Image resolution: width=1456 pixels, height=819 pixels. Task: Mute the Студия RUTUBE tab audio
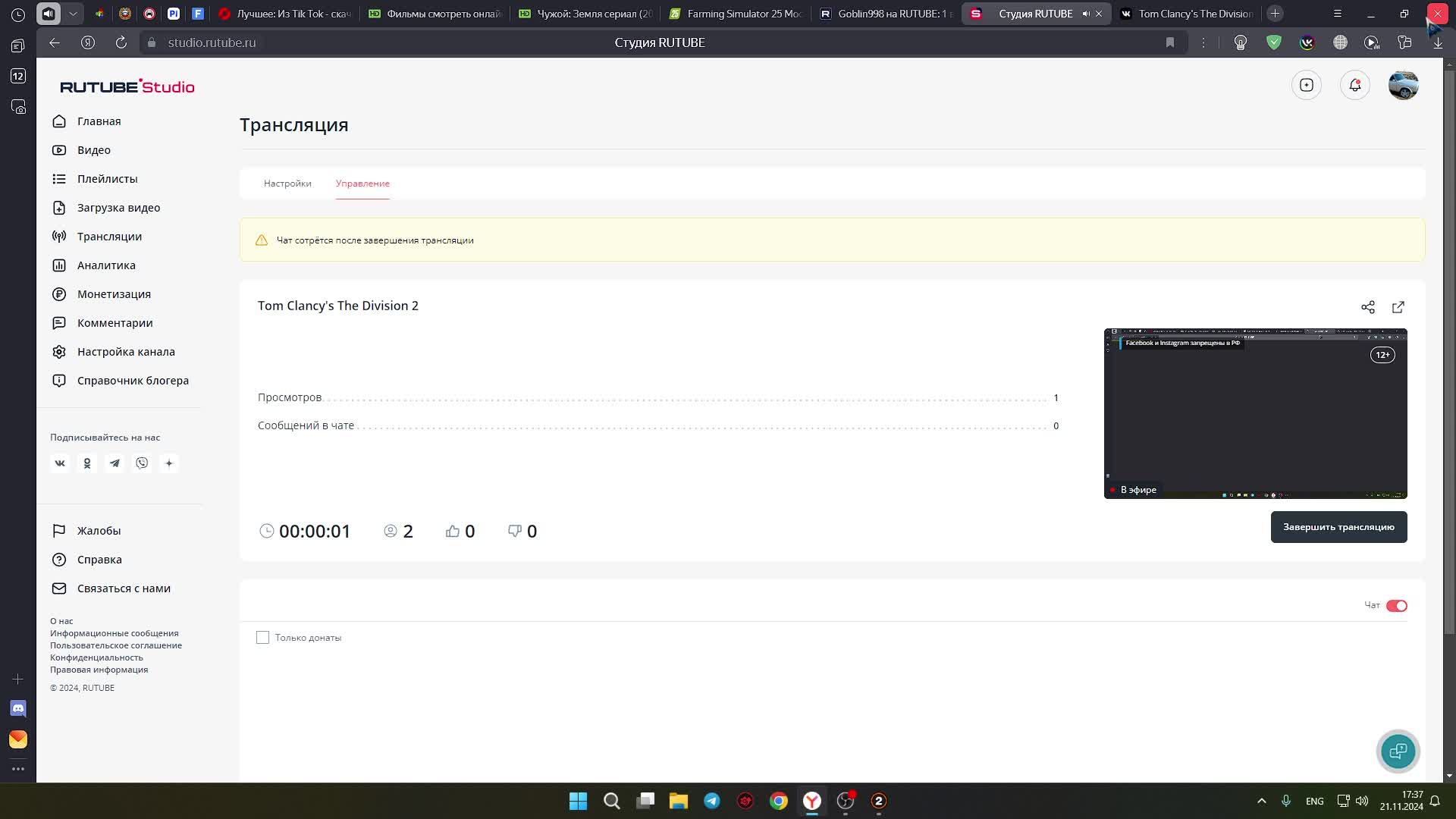[x=1086, y=14]
